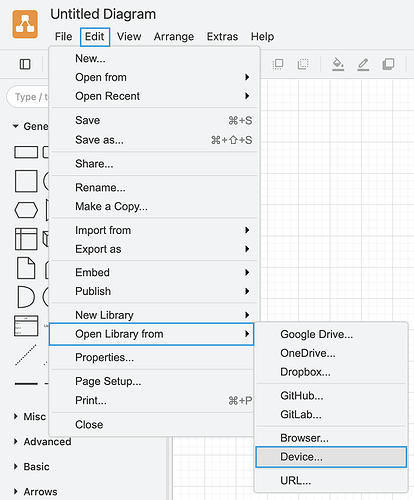Collapse the General shapes section

pos(31,126)
